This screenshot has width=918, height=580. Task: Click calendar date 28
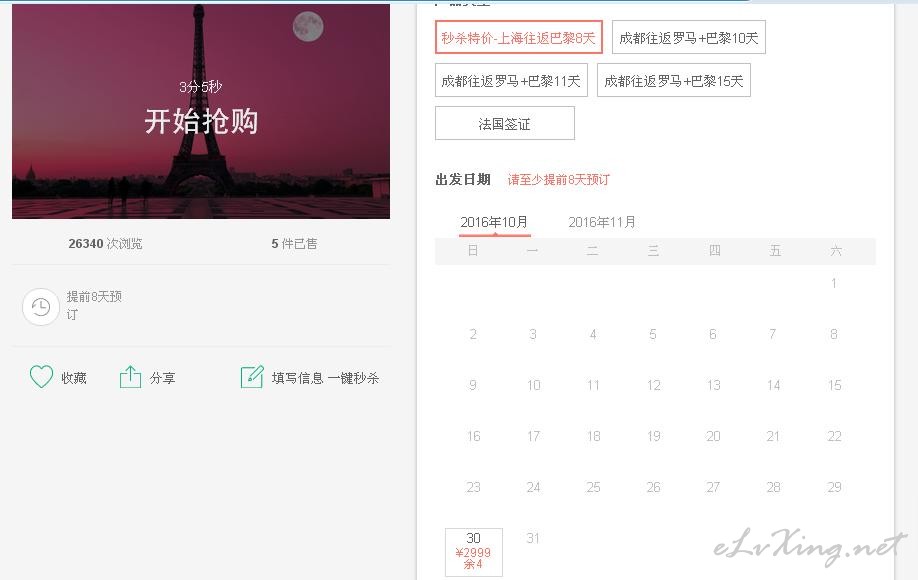click(x=773, y=487)
